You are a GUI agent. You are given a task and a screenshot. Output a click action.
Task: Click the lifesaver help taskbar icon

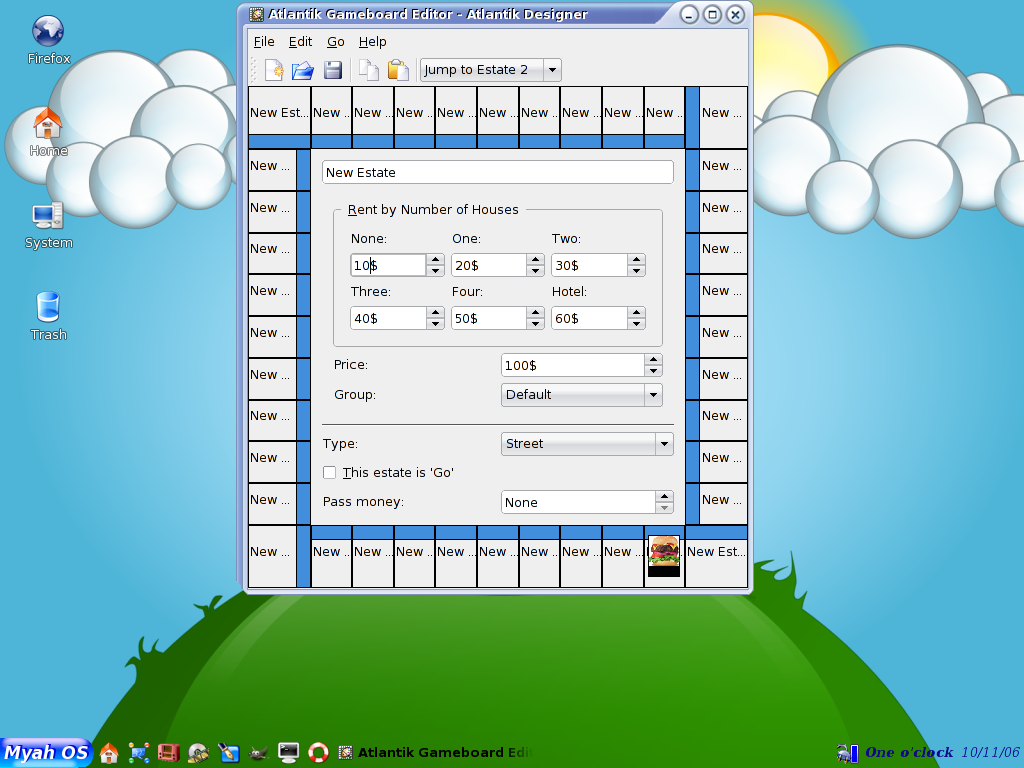(318, 753)
